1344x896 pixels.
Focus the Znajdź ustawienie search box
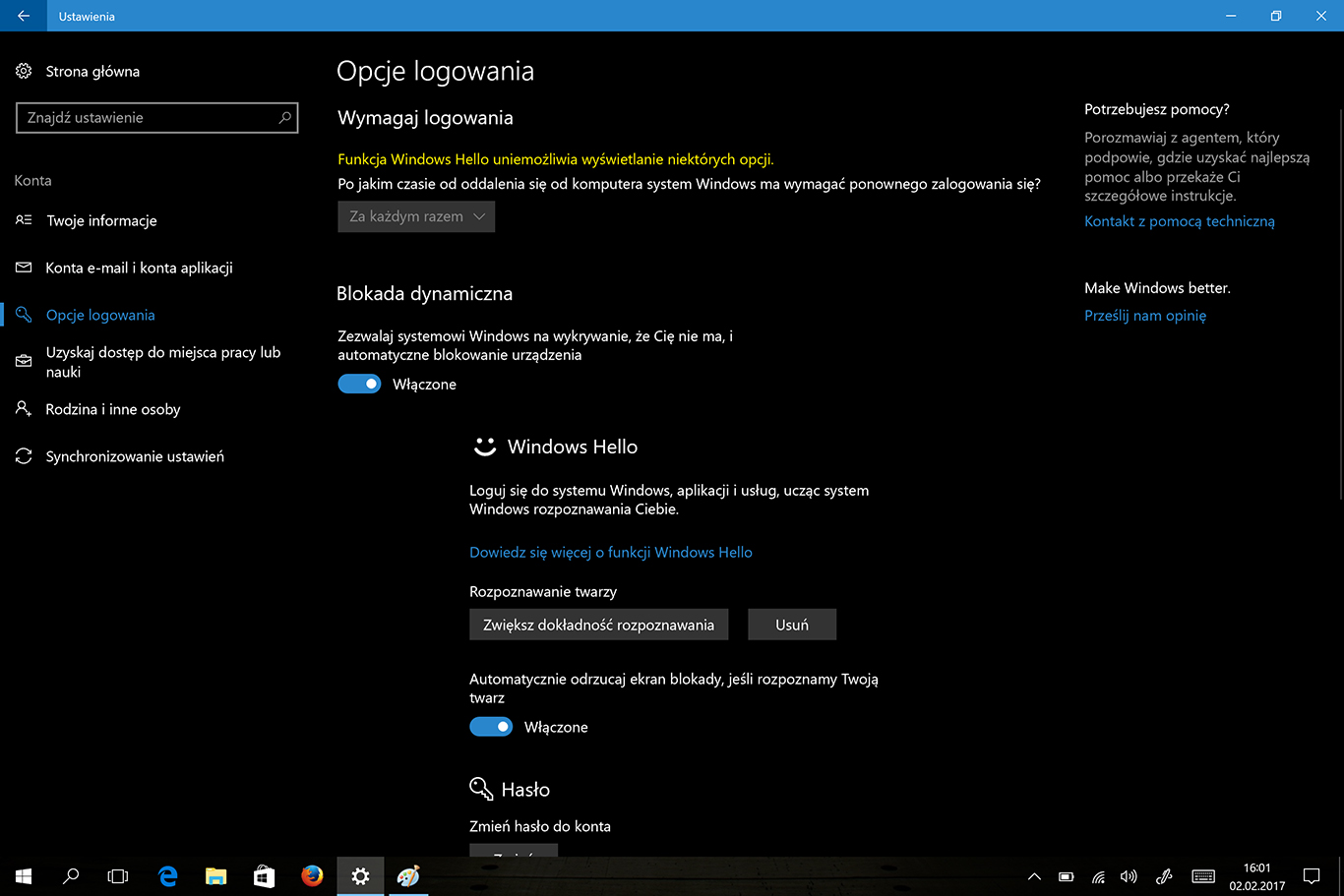click(x=156, y=117)
